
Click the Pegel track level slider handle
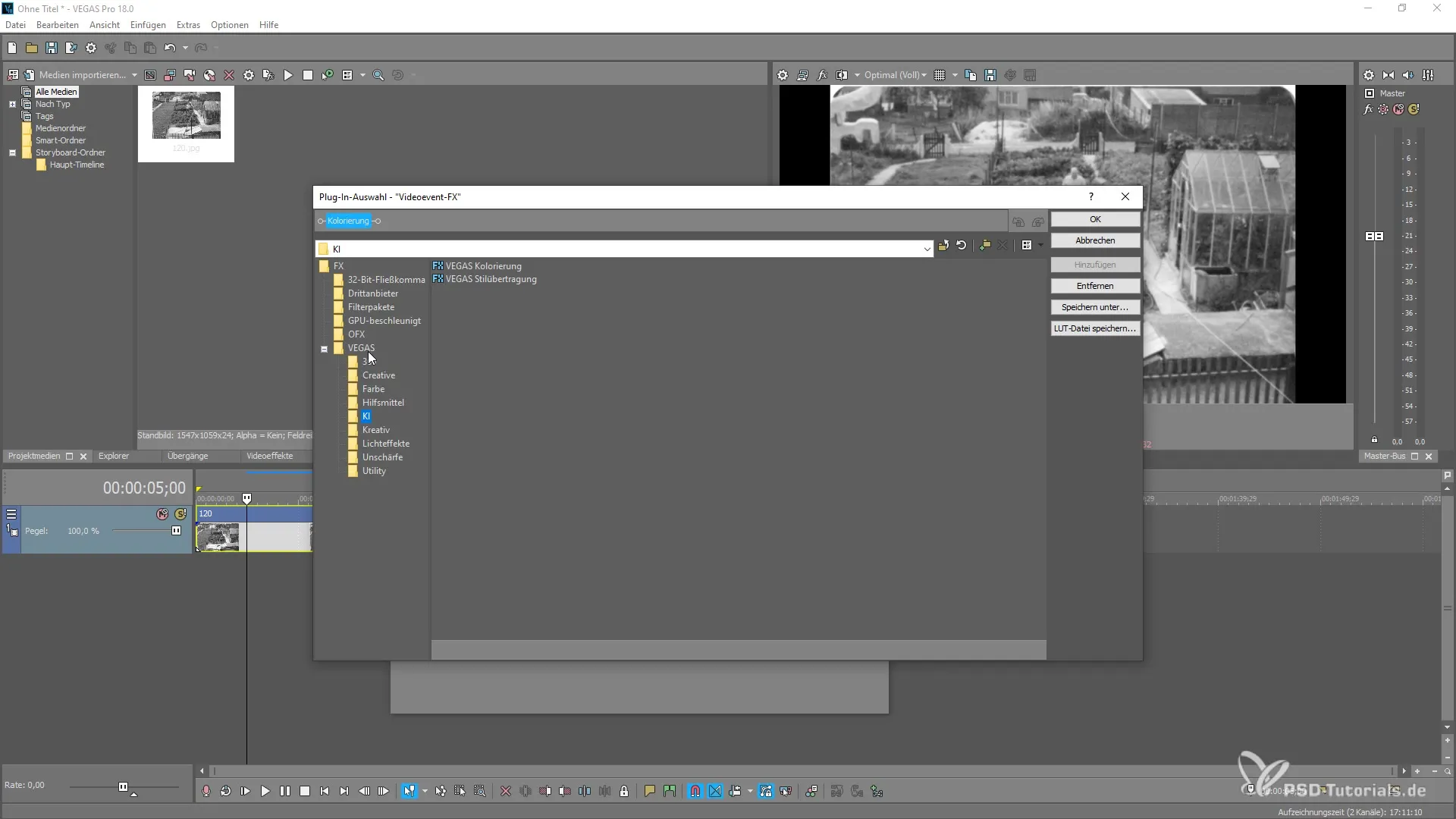click(x=176, y=531)
